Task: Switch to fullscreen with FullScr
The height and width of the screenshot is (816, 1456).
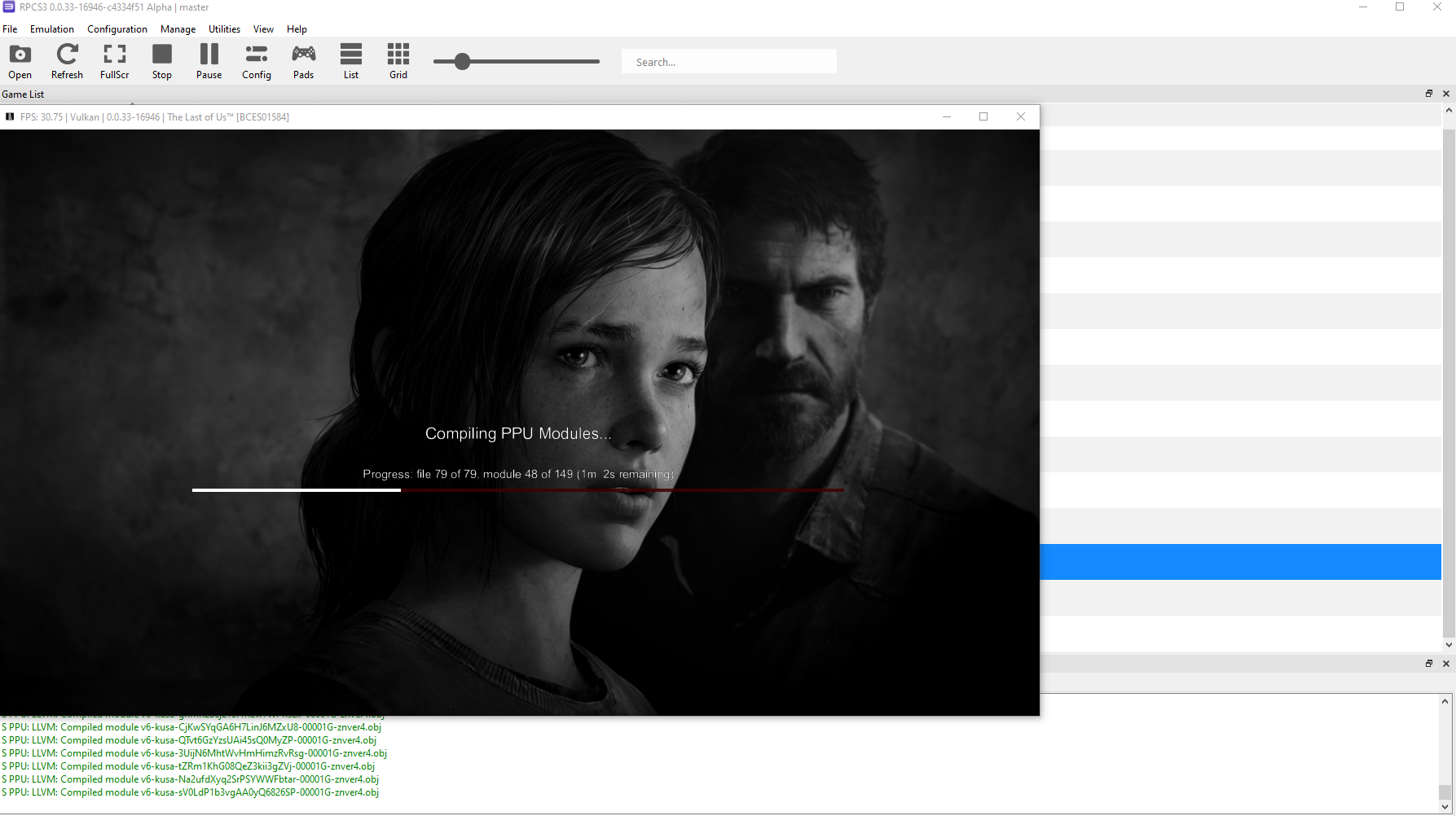Action: tap(114, 61)
